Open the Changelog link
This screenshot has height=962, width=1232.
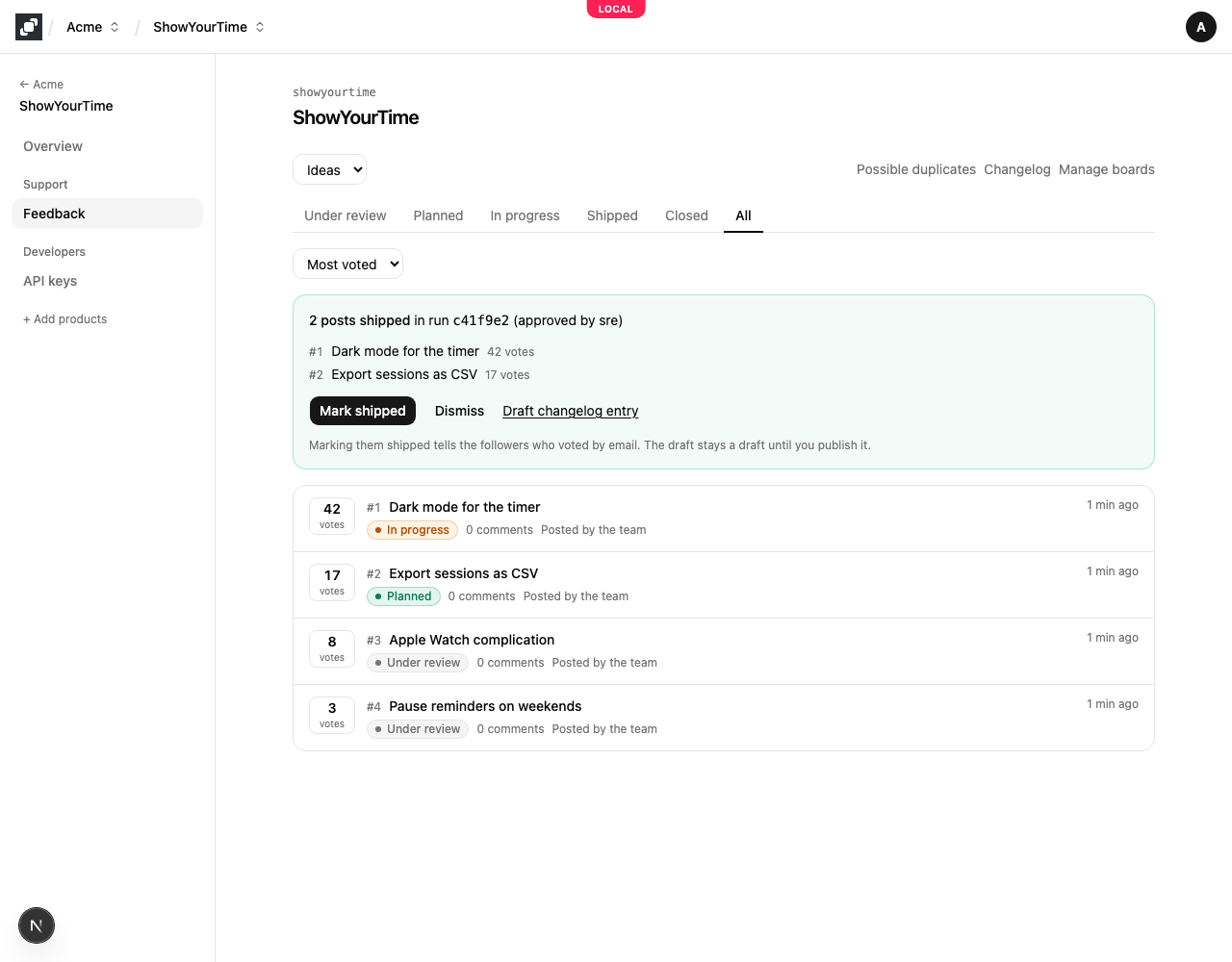(x=1017, y=169)
